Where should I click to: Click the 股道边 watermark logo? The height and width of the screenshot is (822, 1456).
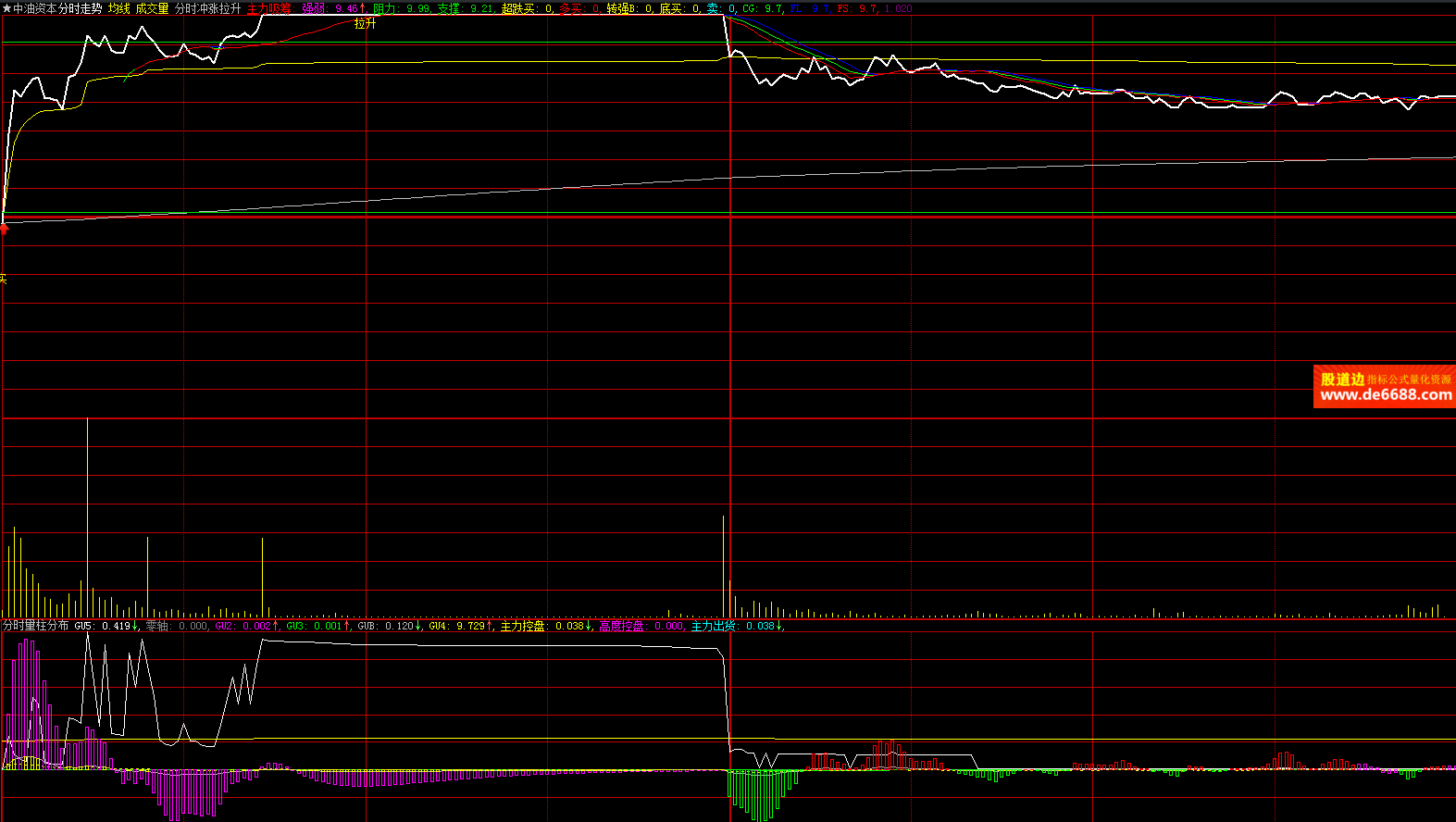click(x=1341, y=380)
